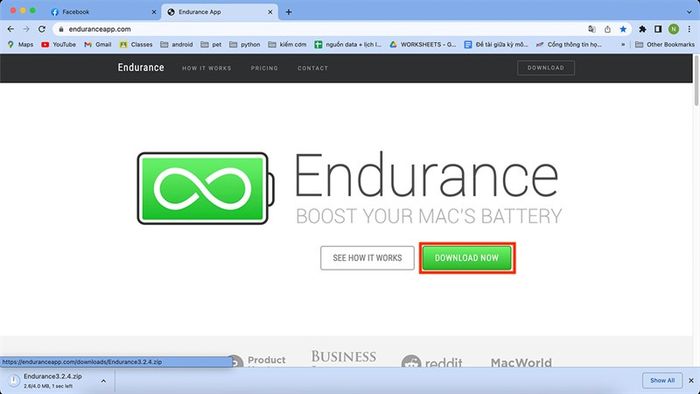Viewport: 700px width, 394px height.
Task: Open the Other Bookmarks folder
Action: pyautogui.click(x=665, y=45)
